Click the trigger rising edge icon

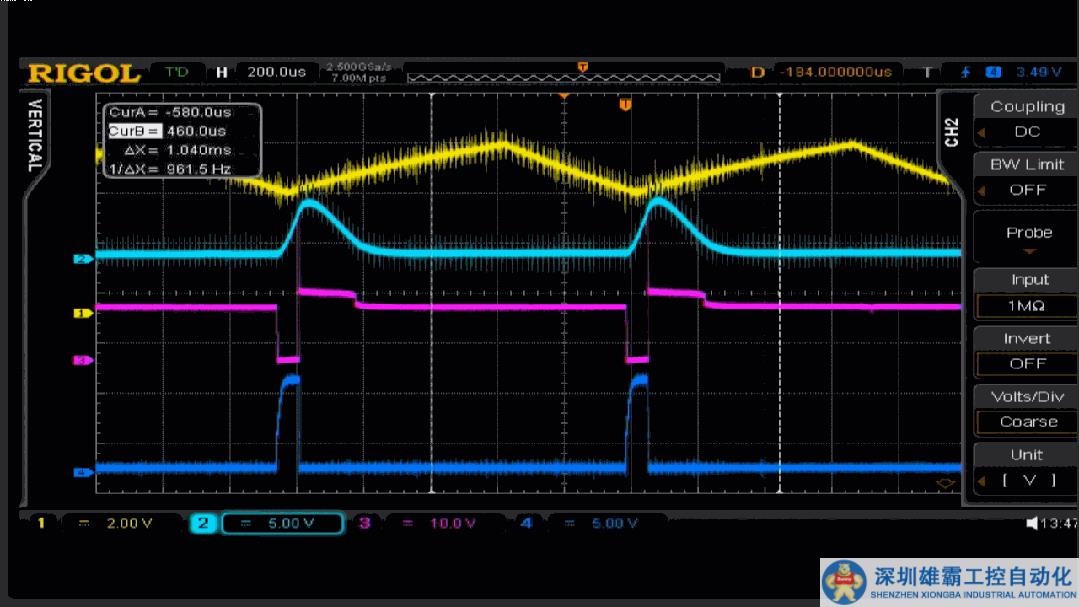(965, 72)
